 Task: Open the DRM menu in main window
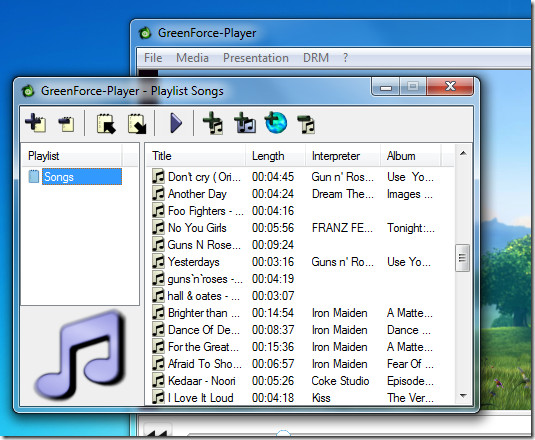(316, 58)
